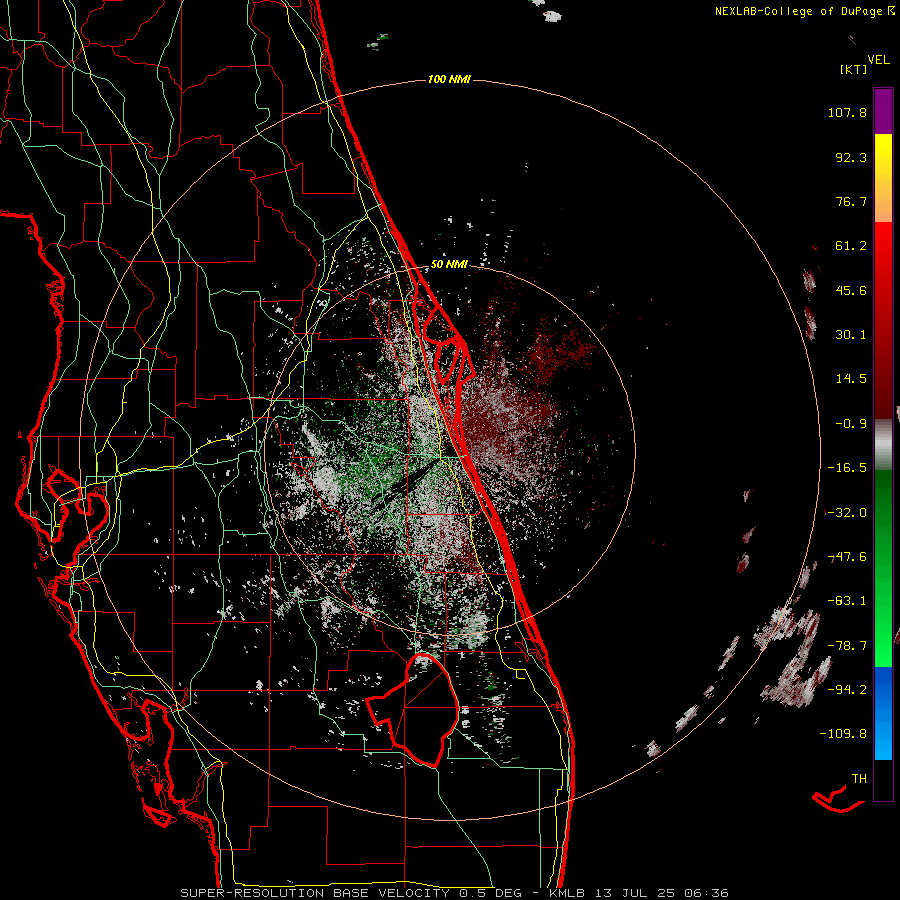Select the -0.9 scale value
Screen dimensions: 900x900
coord(851,424)
